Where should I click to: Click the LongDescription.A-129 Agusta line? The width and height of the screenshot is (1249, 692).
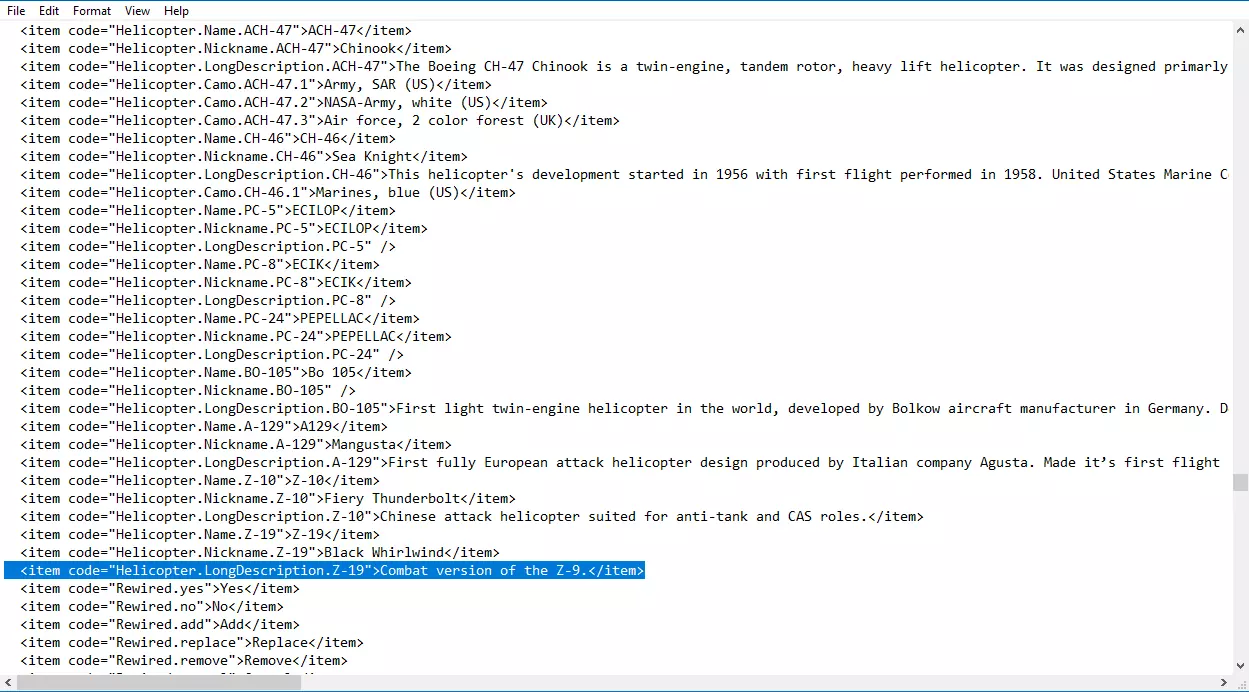pos(620,463)
